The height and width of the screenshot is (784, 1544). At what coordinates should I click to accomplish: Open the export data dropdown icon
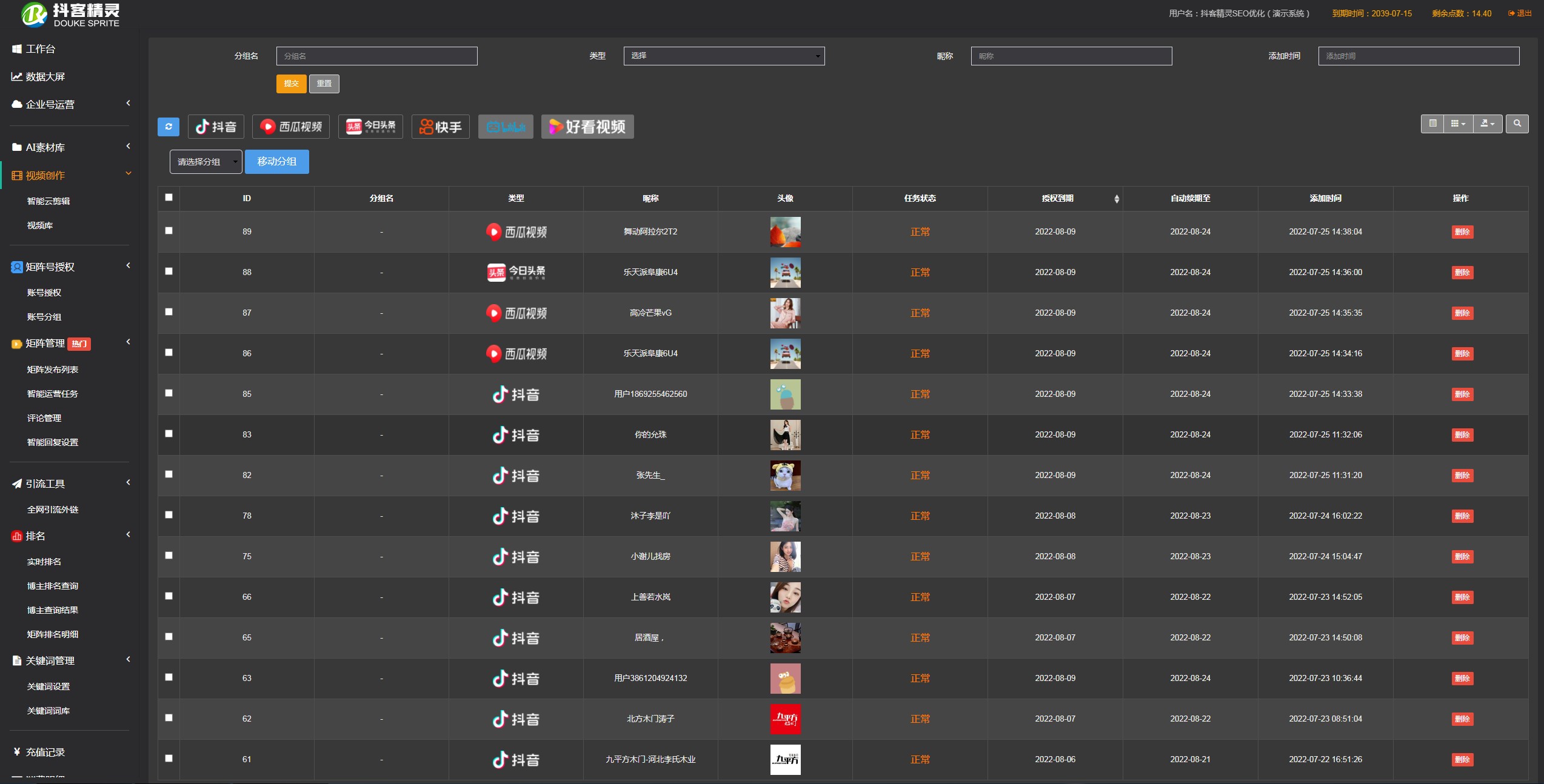coord(1488,124)
